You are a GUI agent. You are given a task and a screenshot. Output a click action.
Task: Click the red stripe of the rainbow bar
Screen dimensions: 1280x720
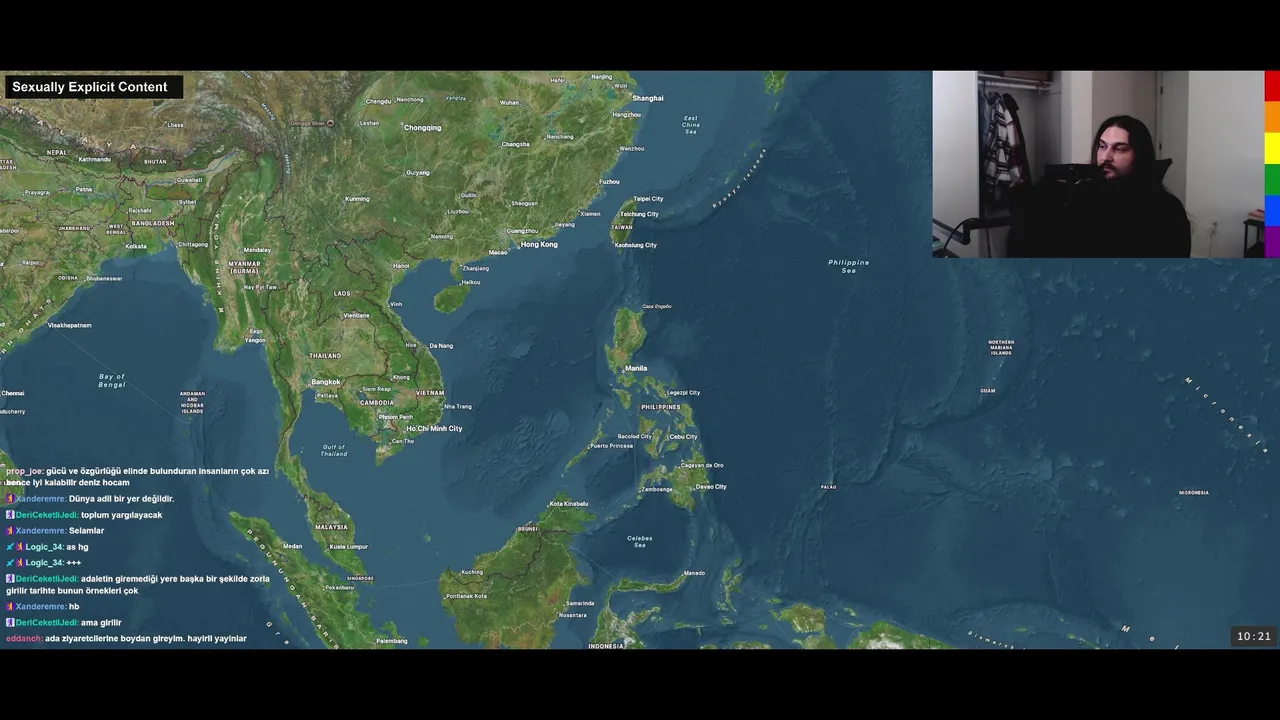(x=1272, y=85)
